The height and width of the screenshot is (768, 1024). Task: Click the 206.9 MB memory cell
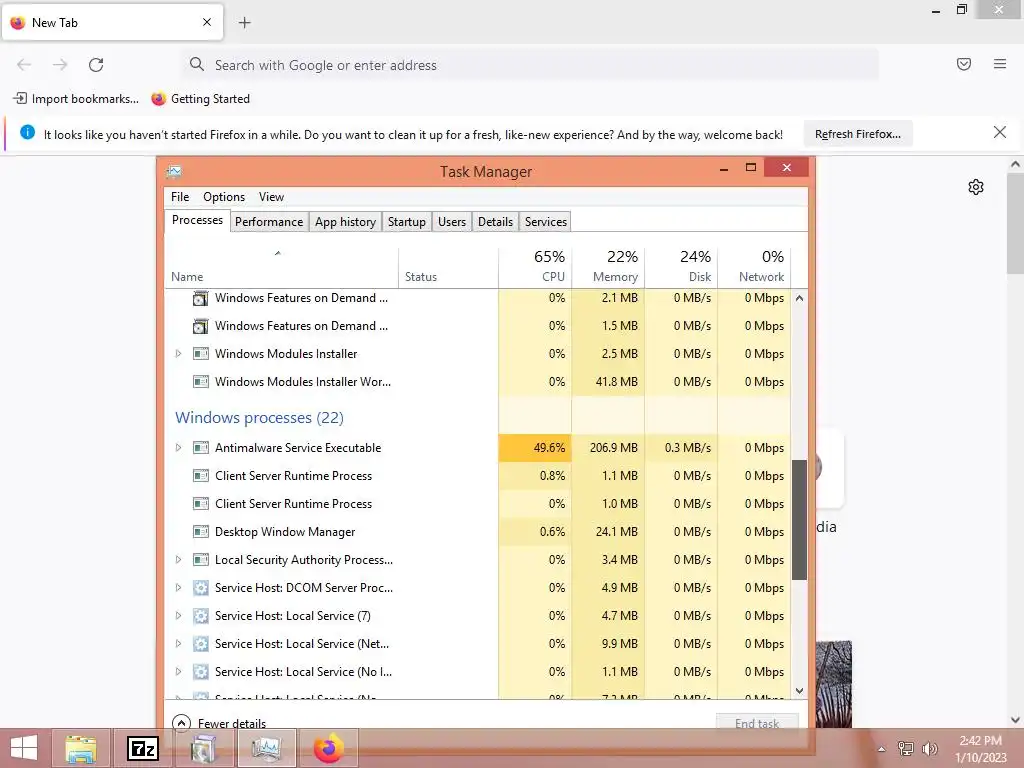coord(608,447)
